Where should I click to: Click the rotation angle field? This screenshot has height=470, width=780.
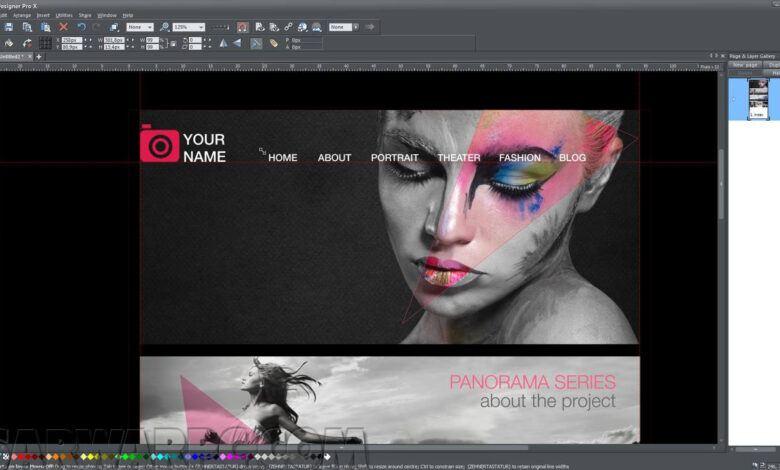tap(195, 40)
